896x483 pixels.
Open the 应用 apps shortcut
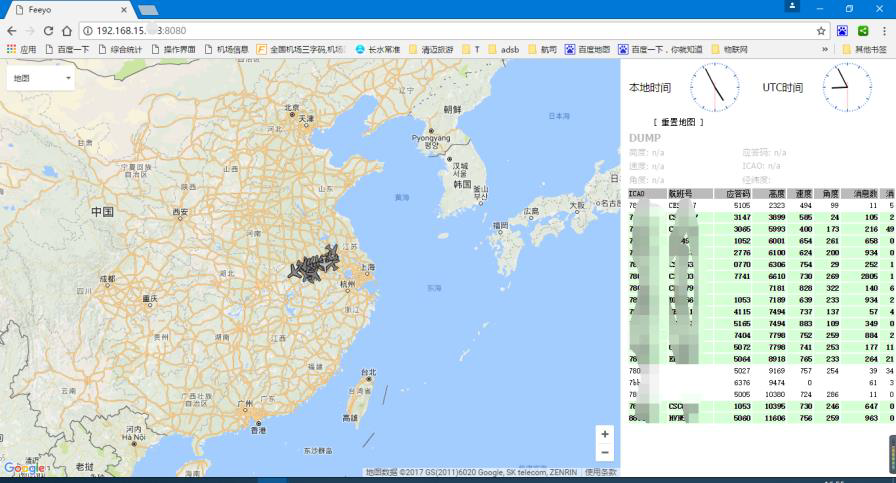(x=21, y=50)
